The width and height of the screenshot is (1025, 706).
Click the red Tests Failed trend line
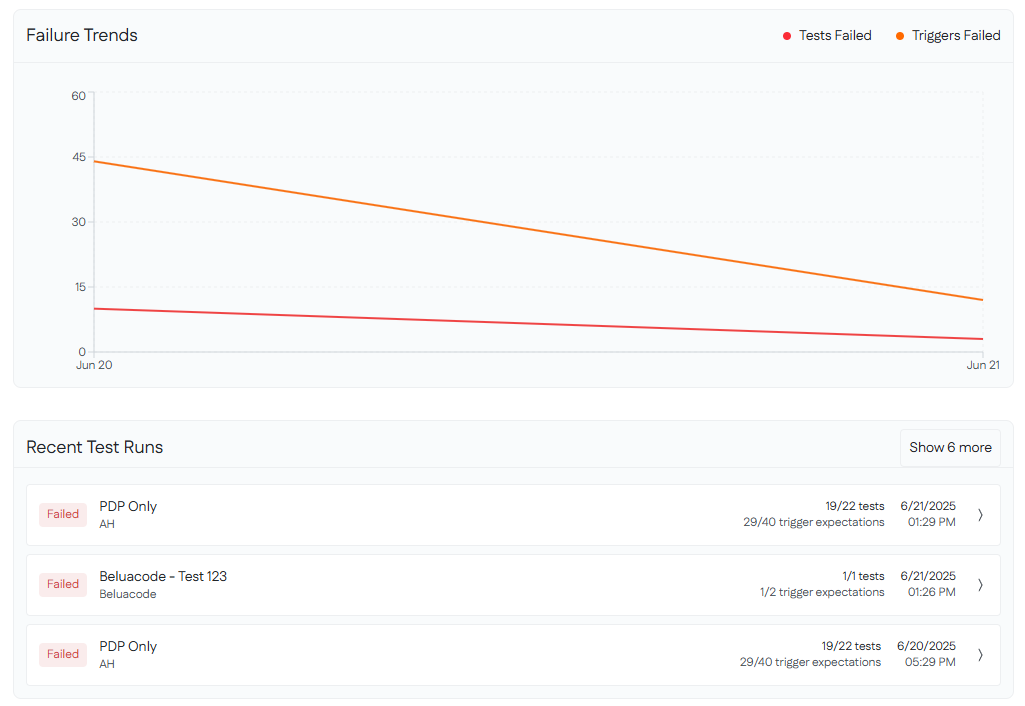tap(540, 324)
